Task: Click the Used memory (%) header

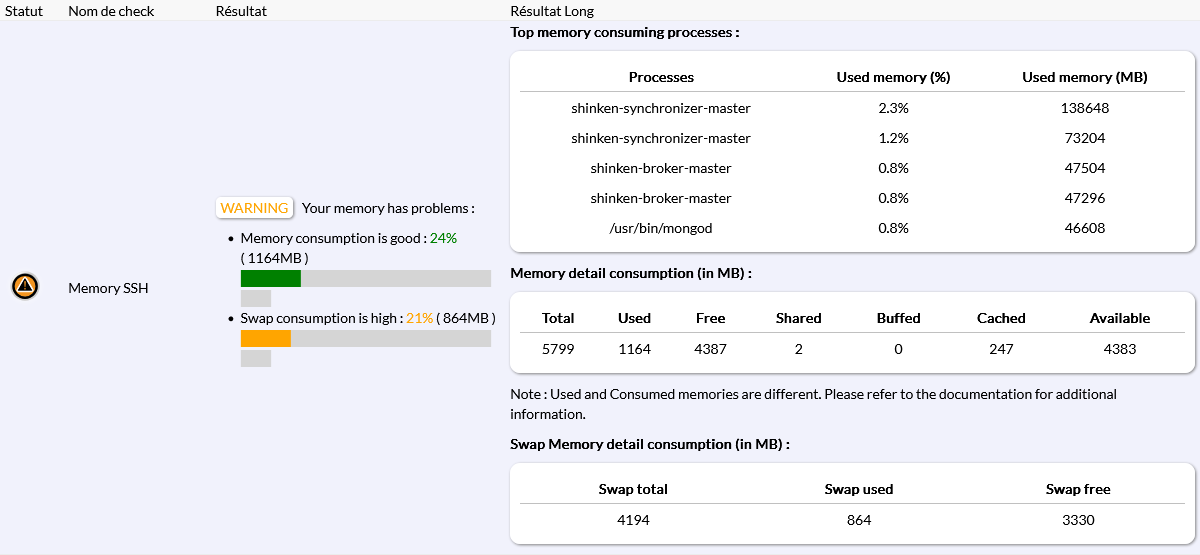Action: click(893, 77)
